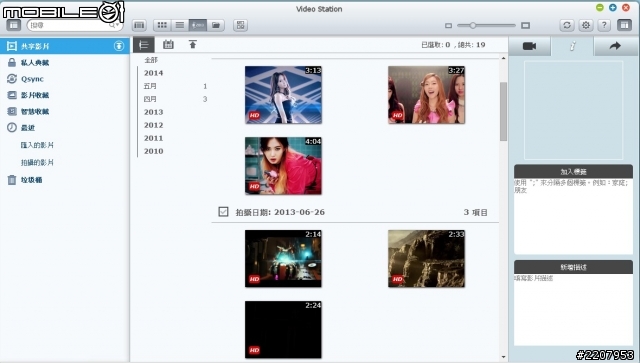640x363 pixels.
Task: Click the tag entry text area
Action: pos(573,216)
